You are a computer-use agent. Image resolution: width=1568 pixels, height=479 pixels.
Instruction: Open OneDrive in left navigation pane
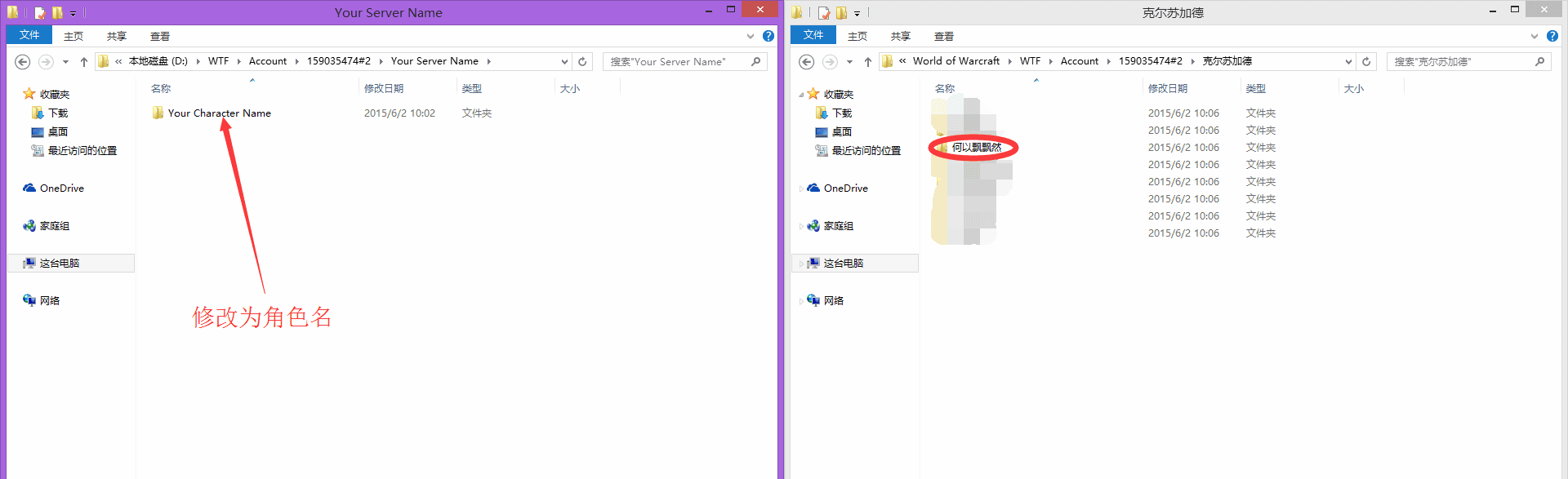click(61, 188)
